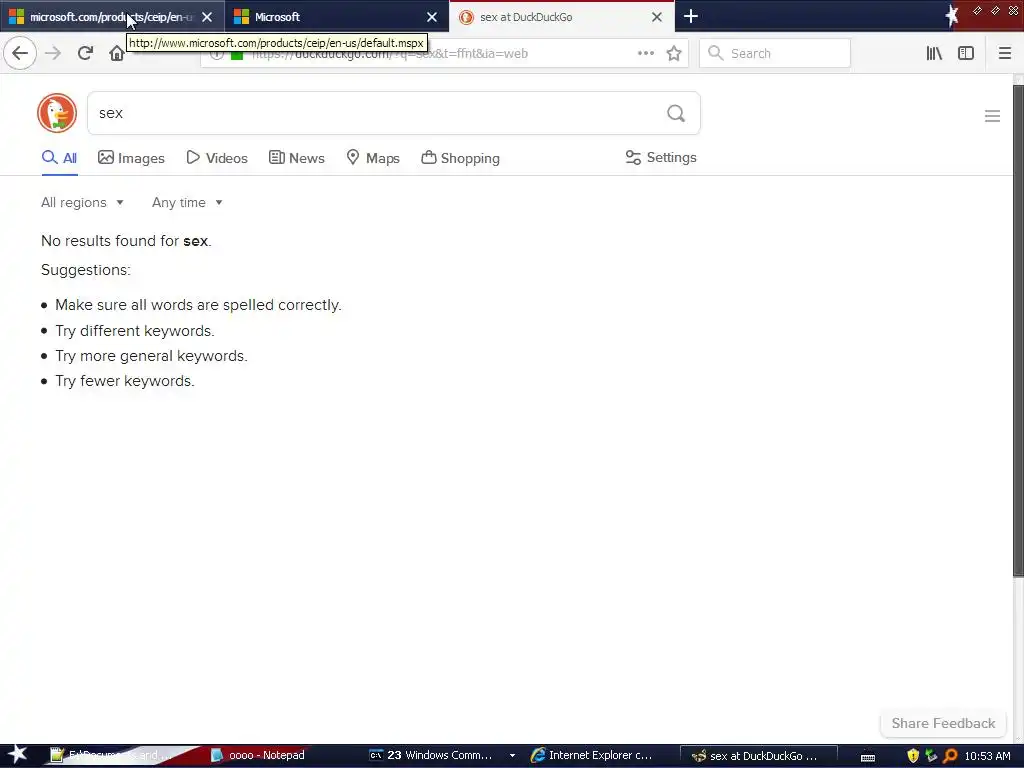The width and height of the screenshot is (1024, 768).
Task: Switch to Images results
Action: click(x=131, y=158)
